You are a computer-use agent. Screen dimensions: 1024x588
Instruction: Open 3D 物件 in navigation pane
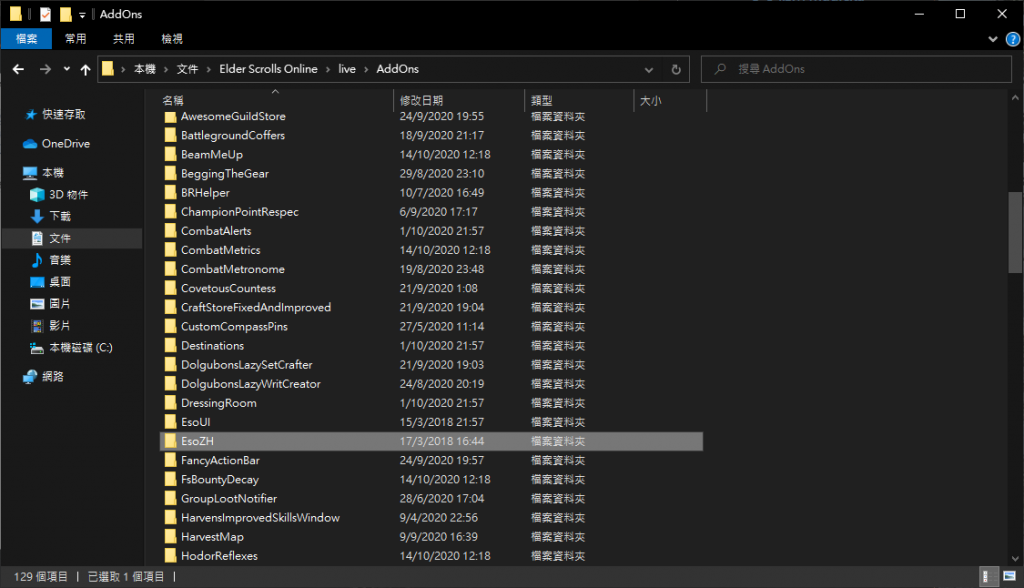[x=68, y=195]
